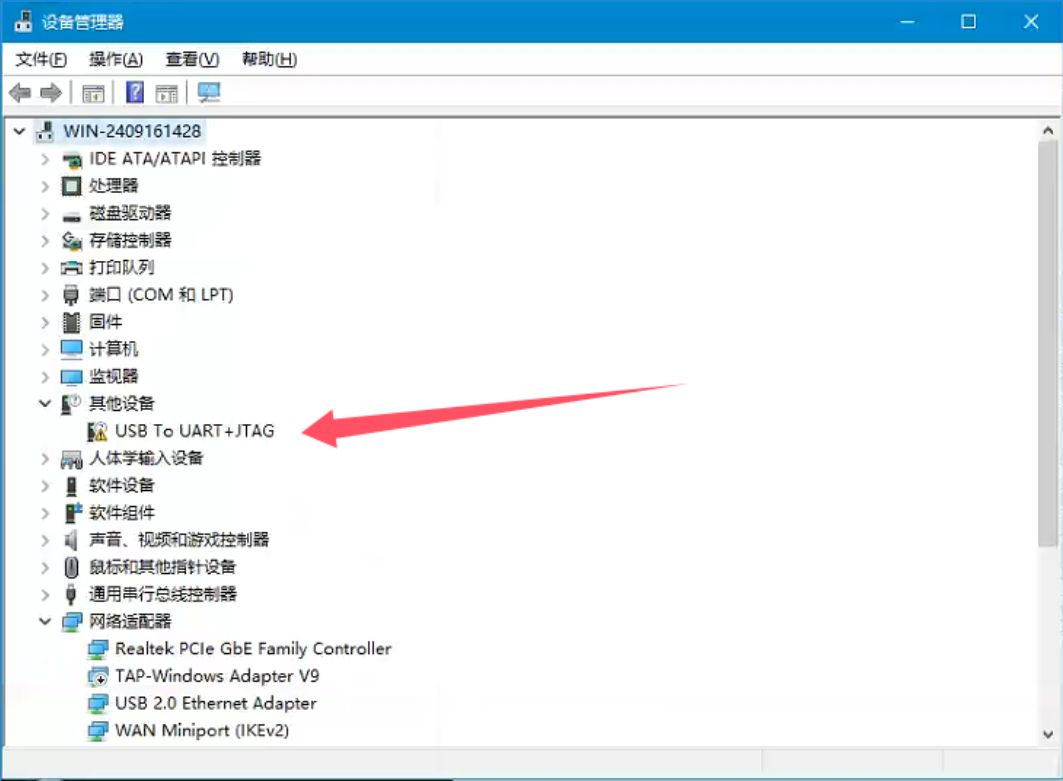This screenshot has height=781, width=1063.
Task: Open the 操作(A) menu
Action: 116,60
